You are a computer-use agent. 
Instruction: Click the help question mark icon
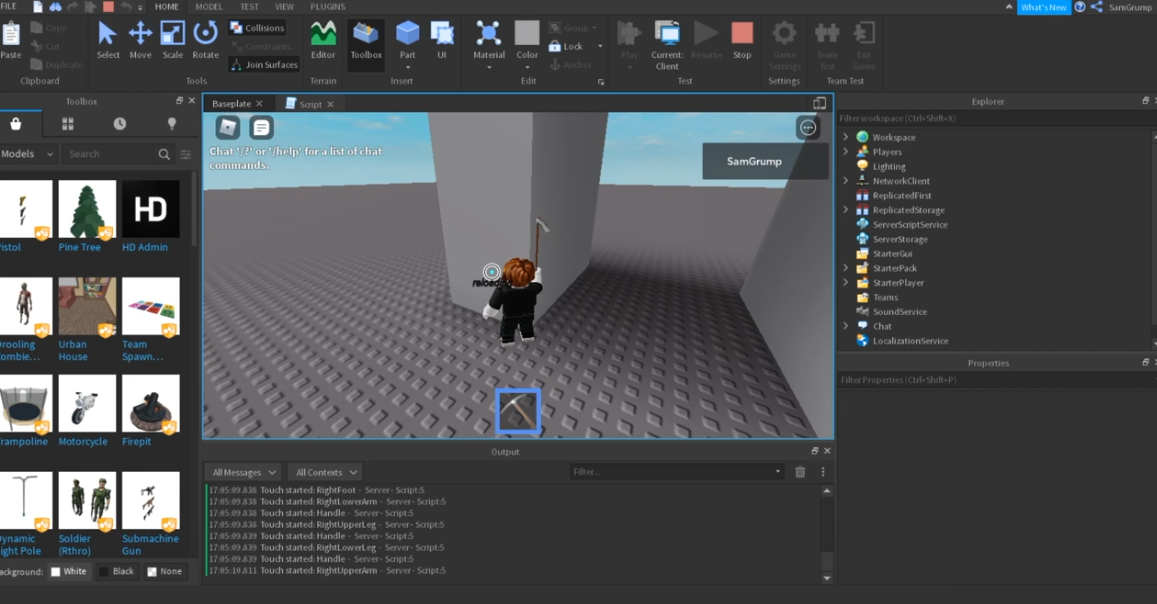(x=1080, y=7)
